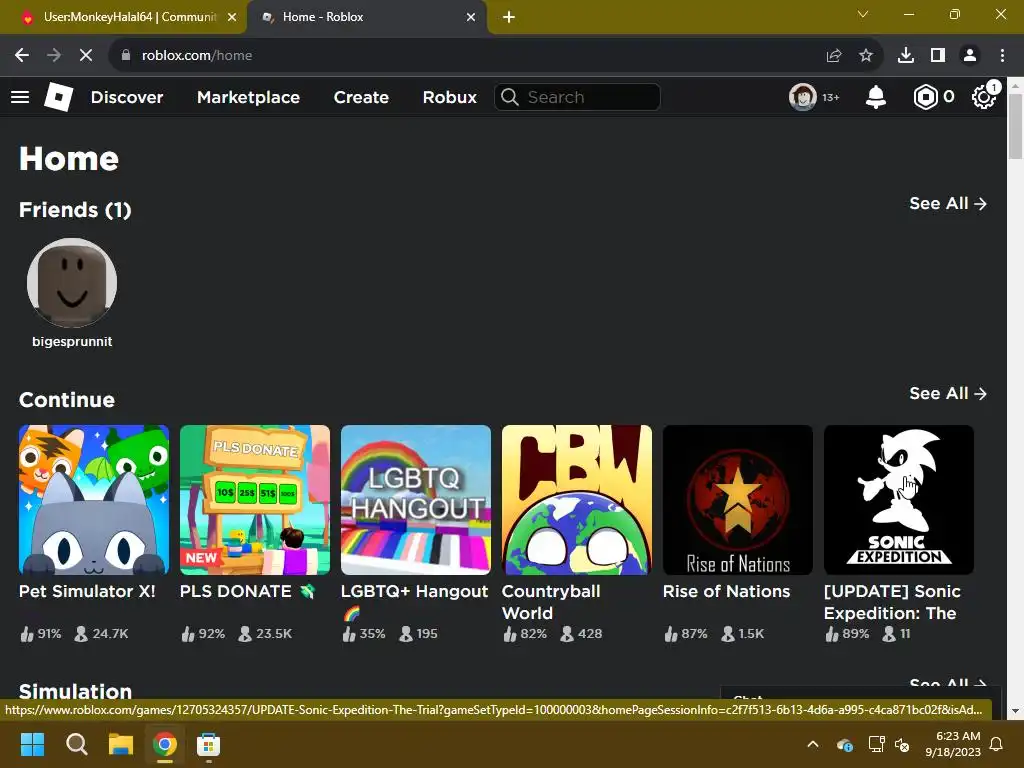
Task: Switch to the User:MonkeyHalal64 tab
Action: [x=124, y=17]
